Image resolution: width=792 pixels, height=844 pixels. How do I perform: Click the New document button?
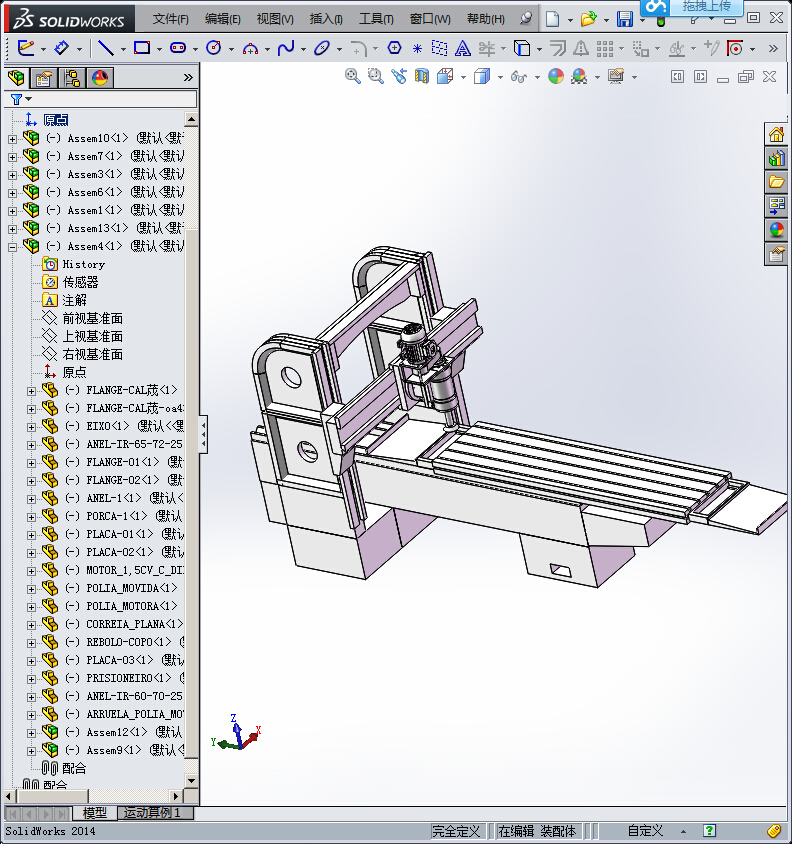tap(552, 19)
